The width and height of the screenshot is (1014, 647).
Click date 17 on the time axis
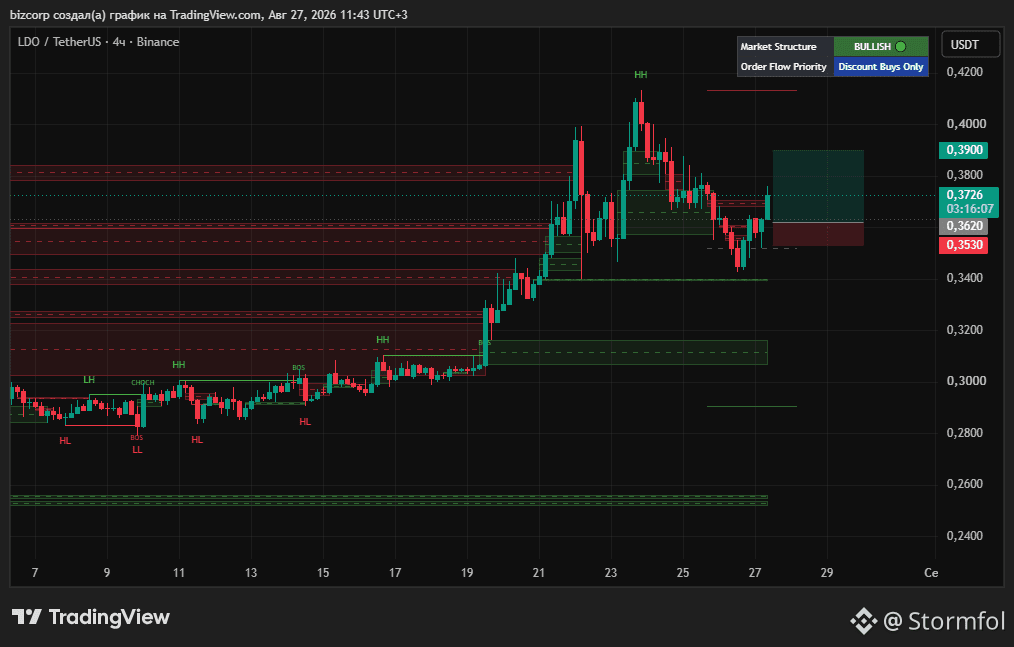[x=395, y=573]
